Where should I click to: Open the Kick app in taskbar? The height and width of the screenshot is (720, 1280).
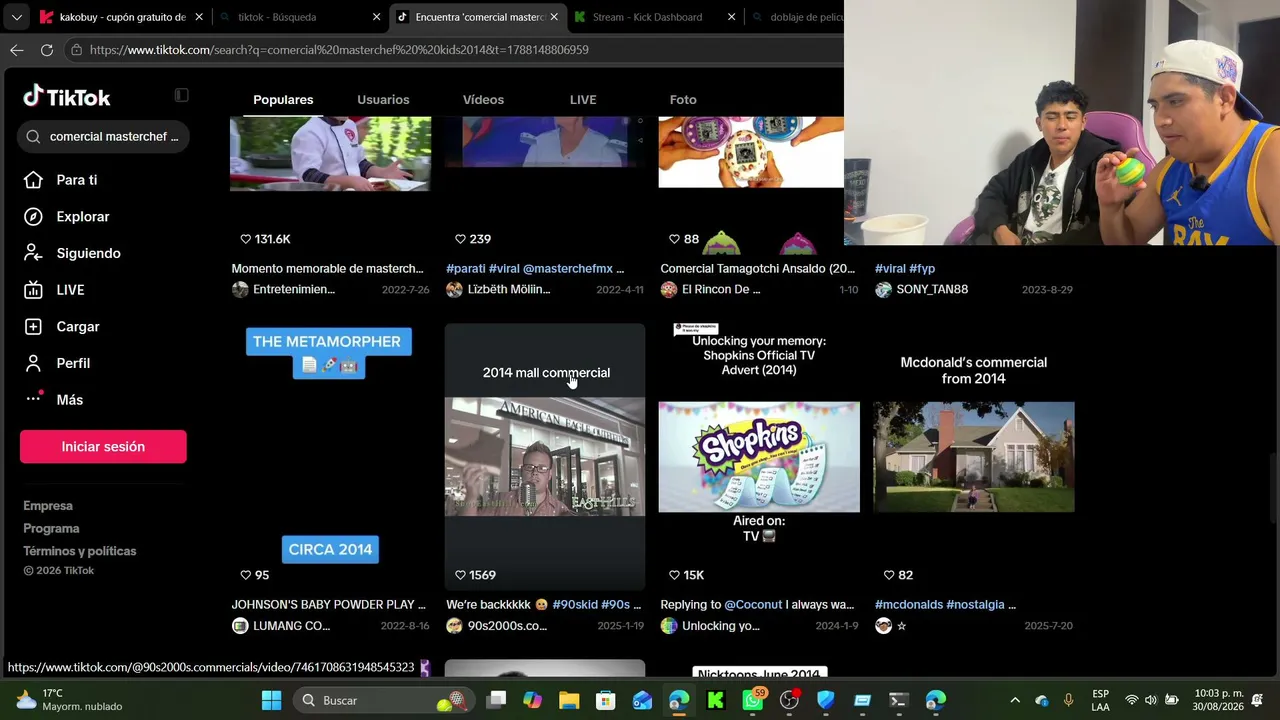tap(716, 700)
